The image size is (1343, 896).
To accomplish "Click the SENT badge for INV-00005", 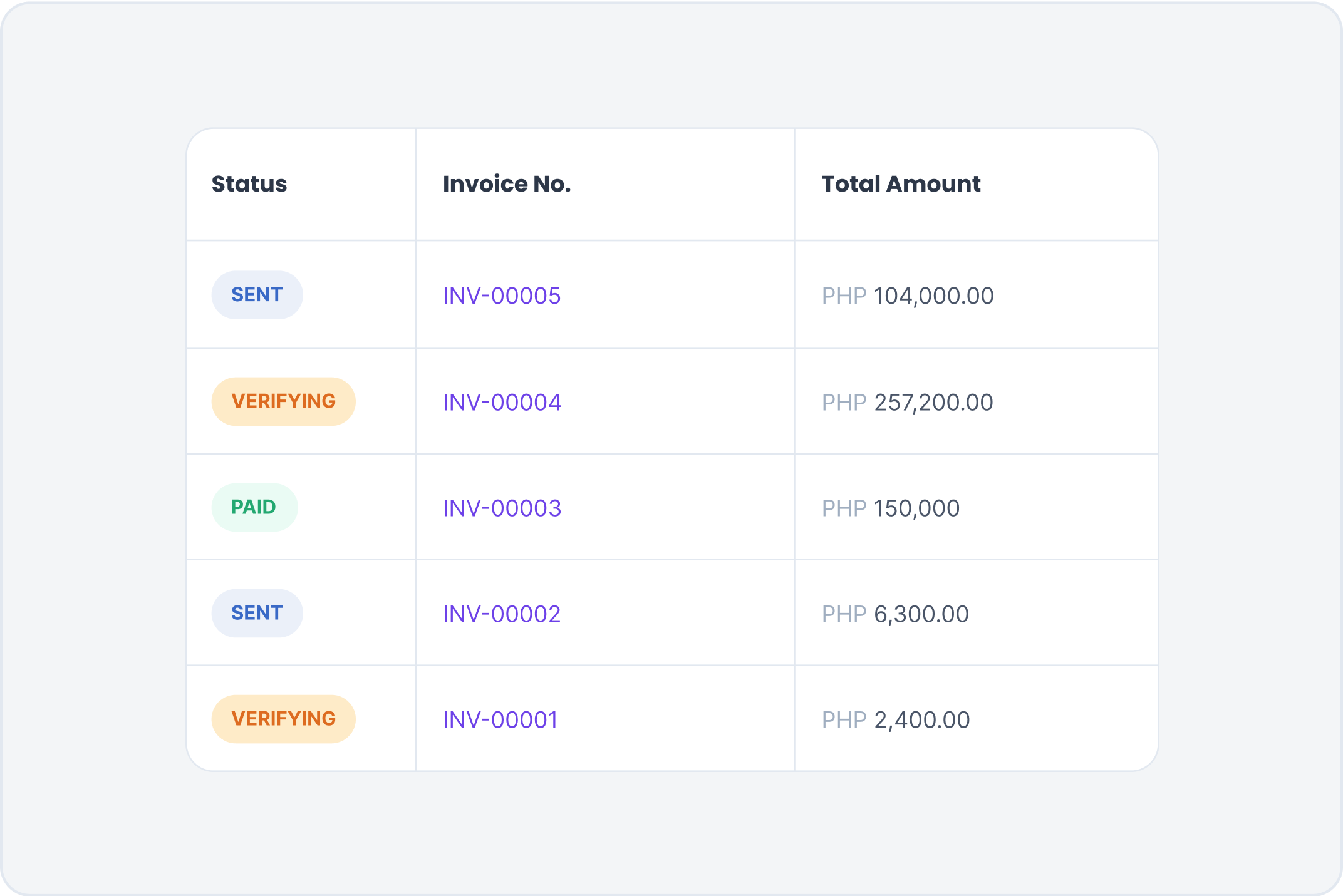I will click(257, 295).
